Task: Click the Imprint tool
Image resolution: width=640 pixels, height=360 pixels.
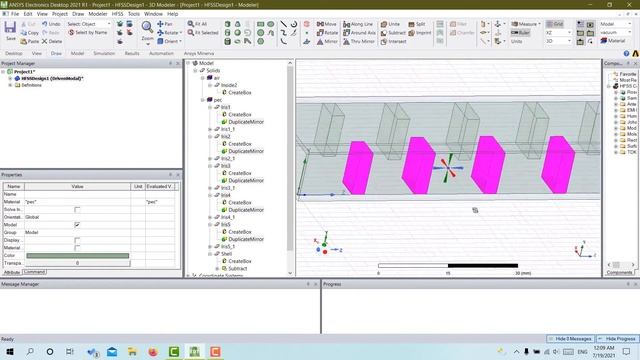Action: pyautogui.click(x=420, y=33)
